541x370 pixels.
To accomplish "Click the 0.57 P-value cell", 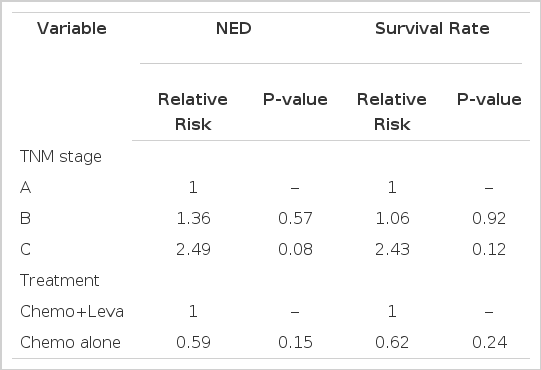I will click(295, 218).
